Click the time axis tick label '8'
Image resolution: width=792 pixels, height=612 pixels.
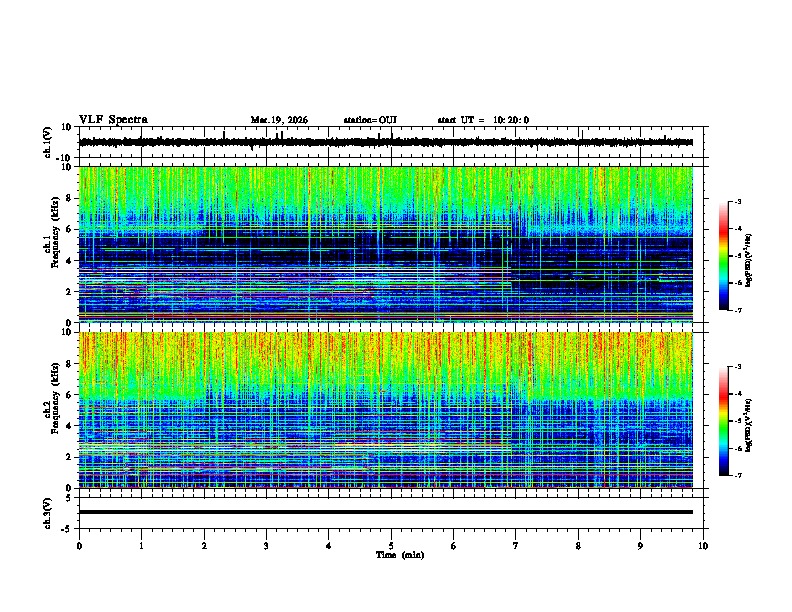pyautogui.click(x=578, y=546)
